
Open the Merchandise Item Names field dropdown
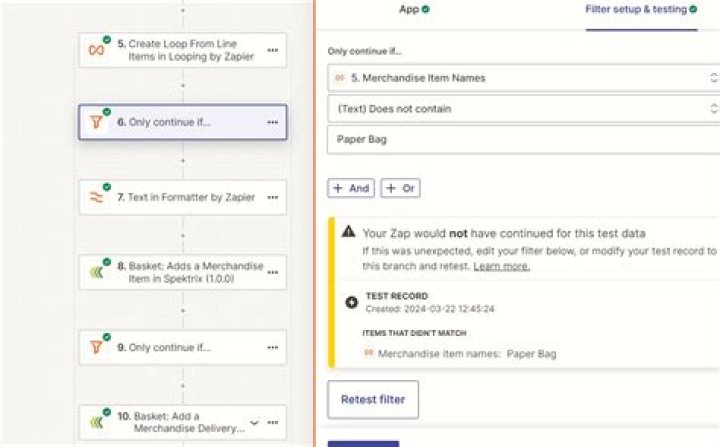523,78
